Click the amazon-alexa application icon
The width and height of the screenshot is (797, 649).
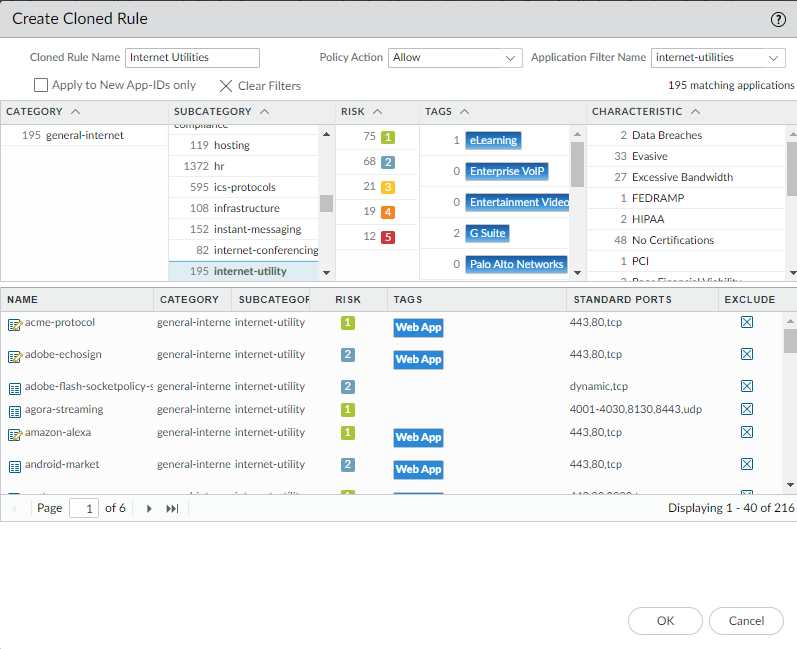(15, 434)
